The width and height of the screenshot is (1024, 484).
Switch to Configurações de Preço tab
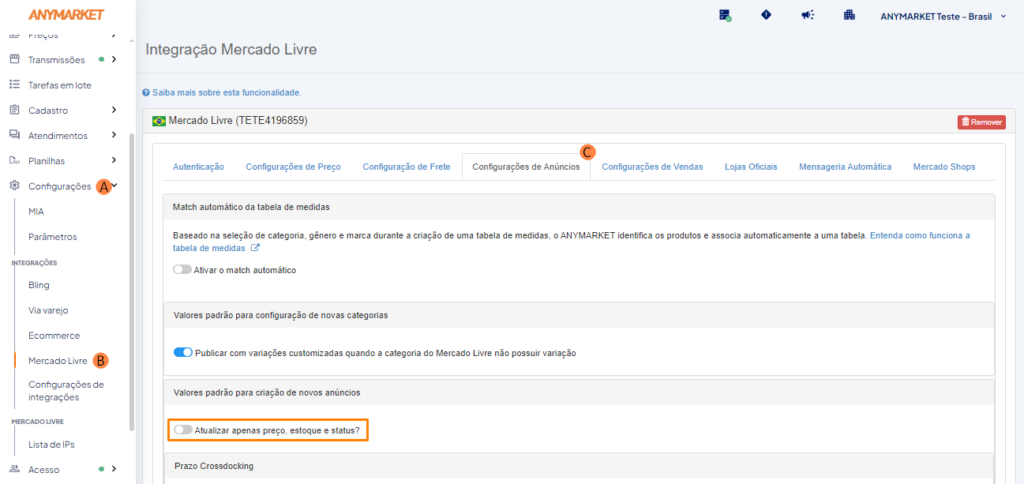pos(293,167)
